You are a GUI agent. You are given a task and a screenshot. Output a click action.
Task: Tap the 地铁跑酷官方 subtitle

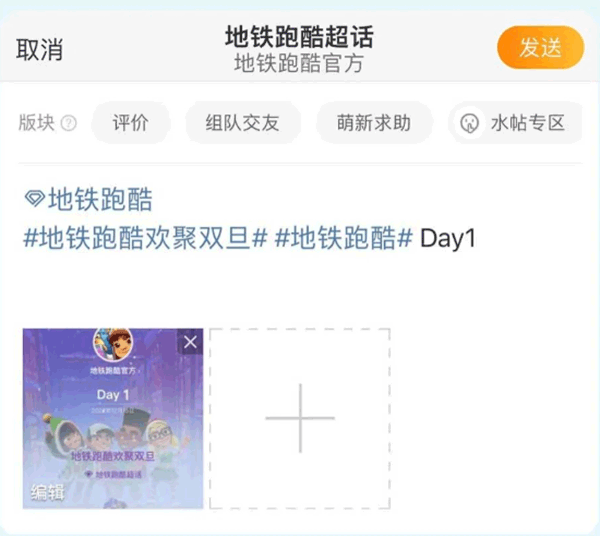(299, 64)
